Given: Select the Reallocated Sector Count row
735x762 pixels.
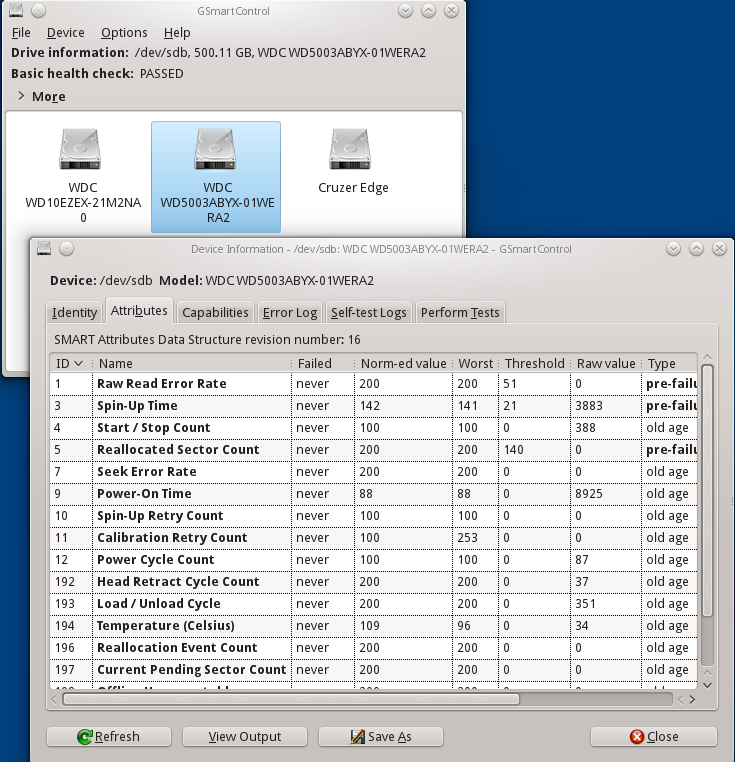Looking at the screenshot, I should click(373, 450).
